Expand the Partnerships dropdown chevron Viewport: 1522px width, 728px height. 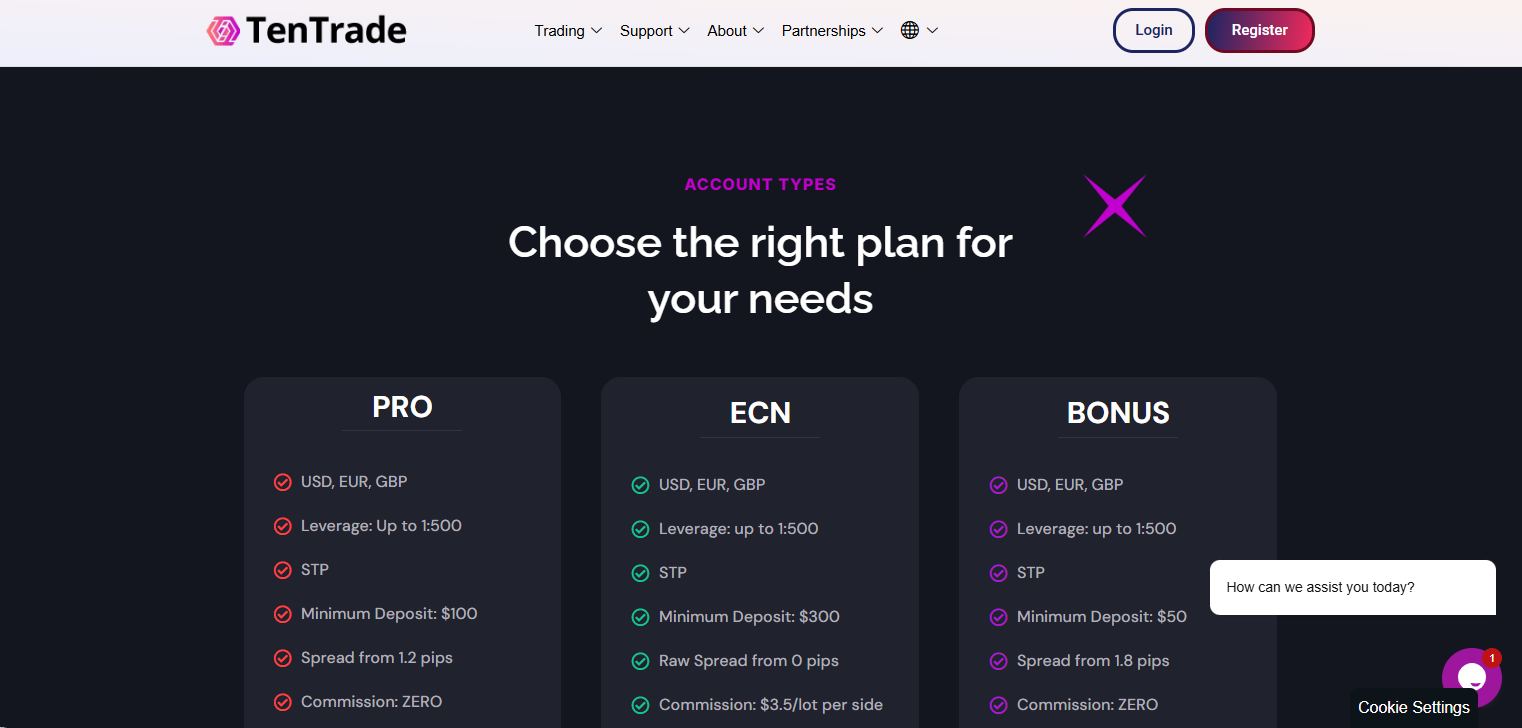coord(877,31)
